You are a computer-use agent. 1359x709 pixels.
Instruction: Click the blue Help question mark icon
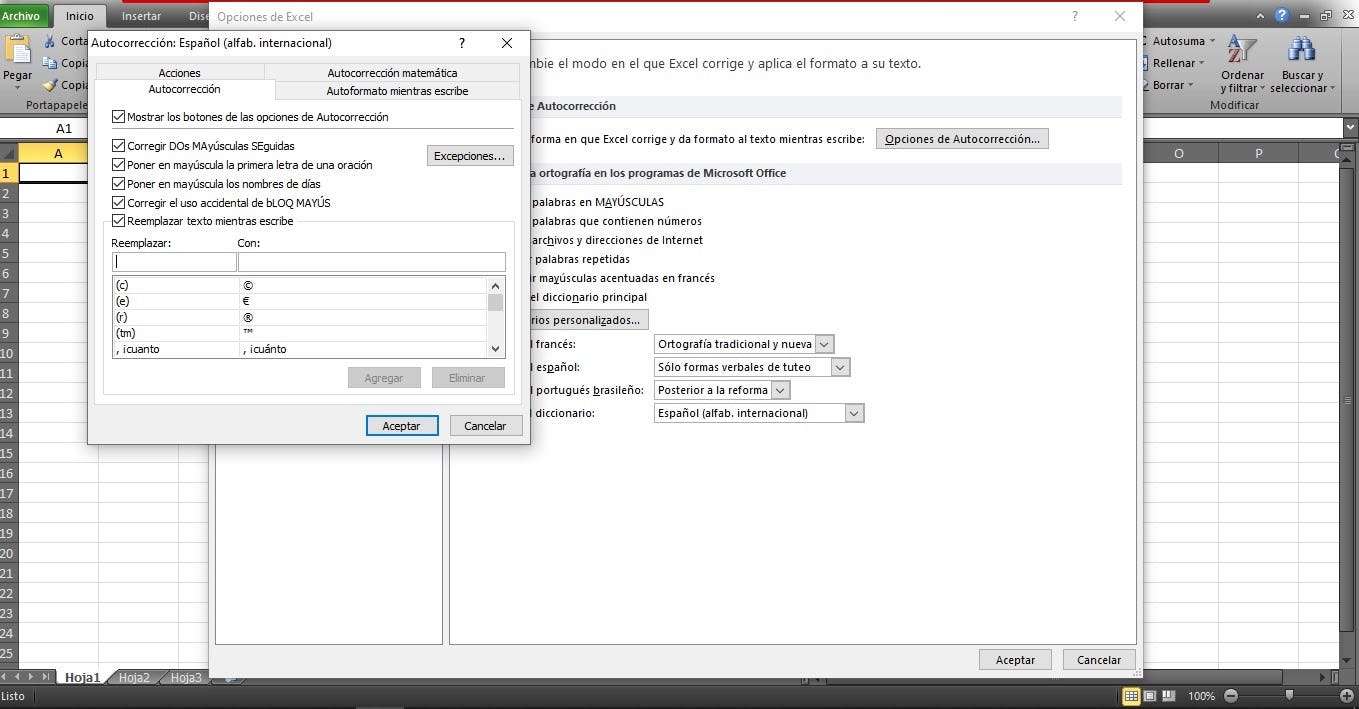1282,16
